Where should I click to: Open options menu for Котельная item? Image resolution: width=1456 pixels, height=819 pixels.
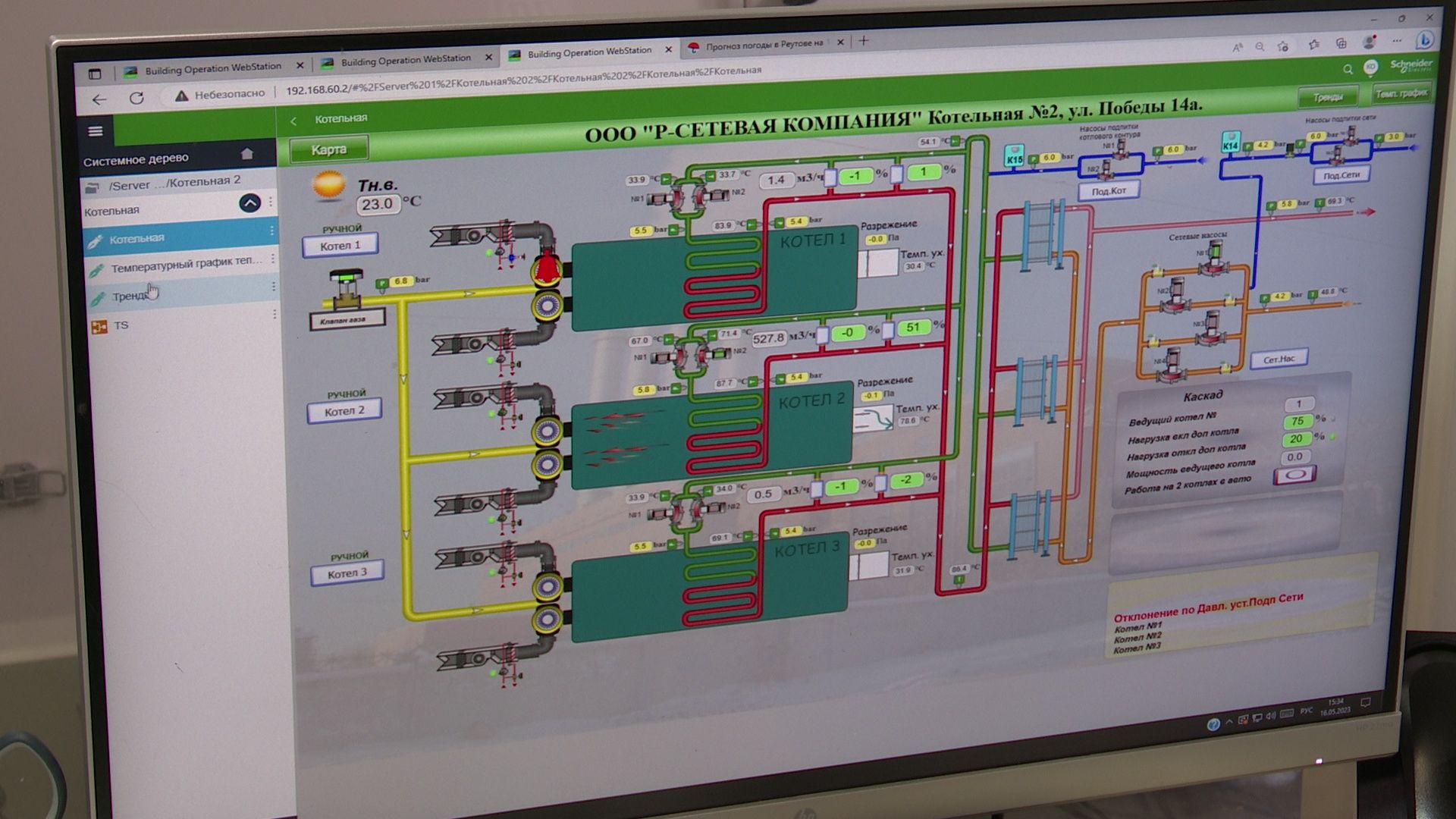272,231
